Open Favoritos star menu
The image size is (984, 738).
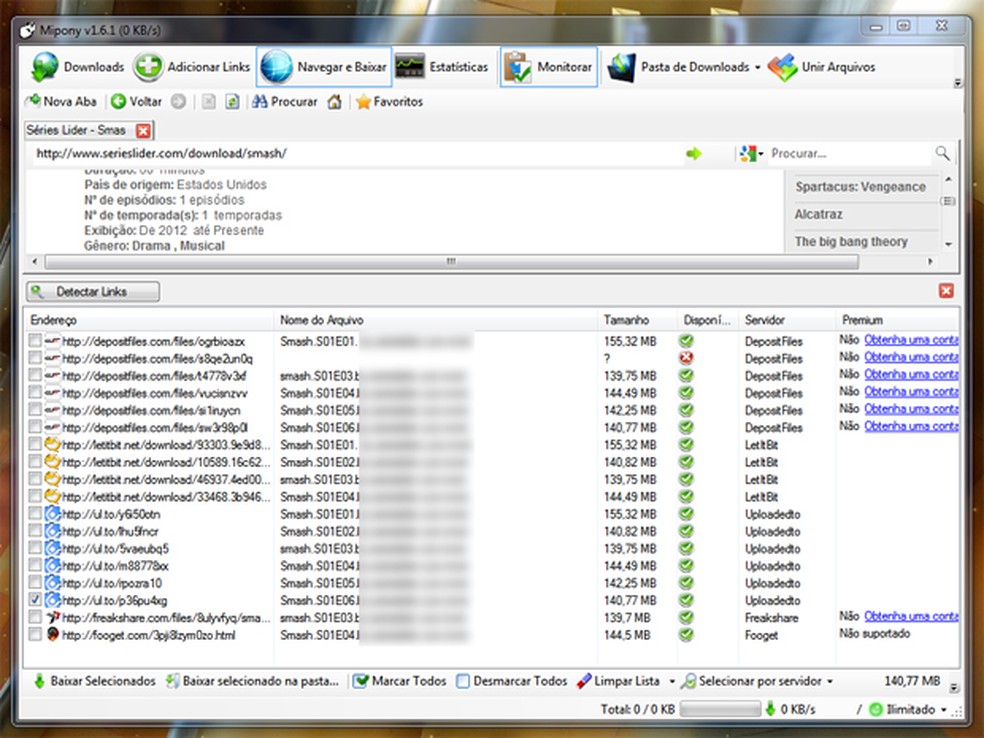click(389, 102)
